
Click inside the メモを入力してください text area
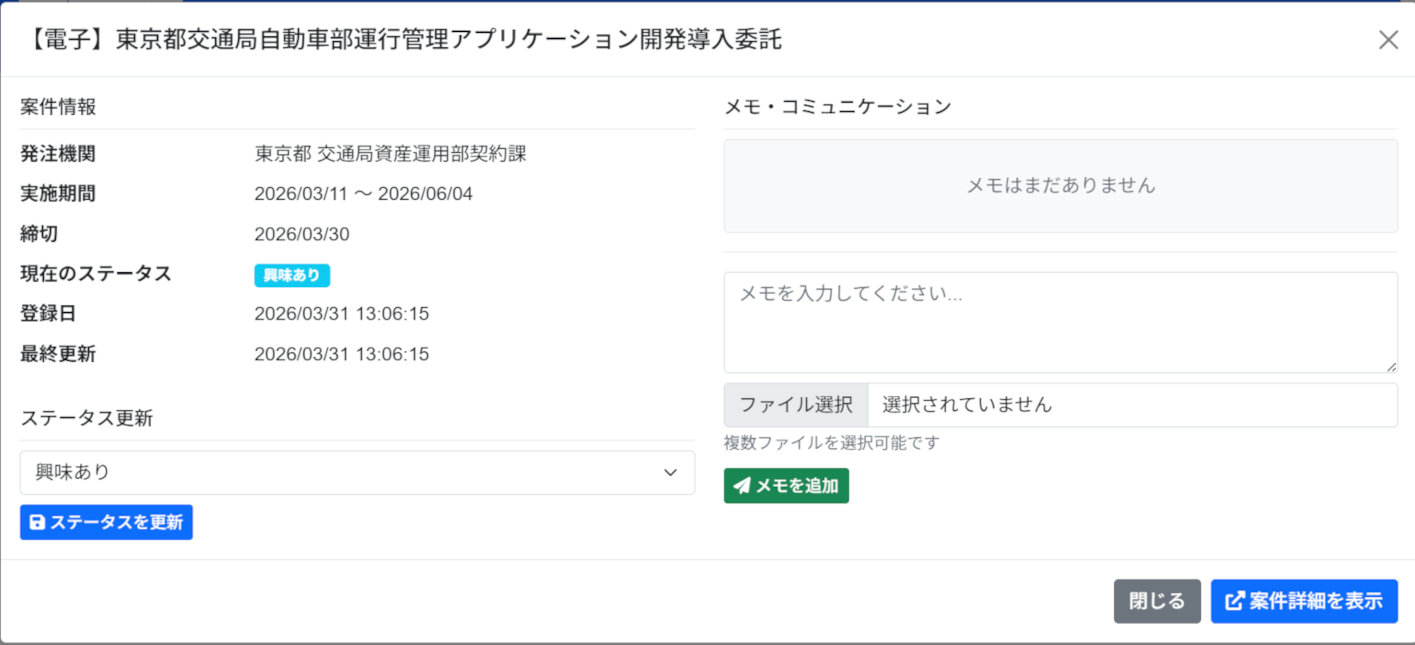(1060, 320)
